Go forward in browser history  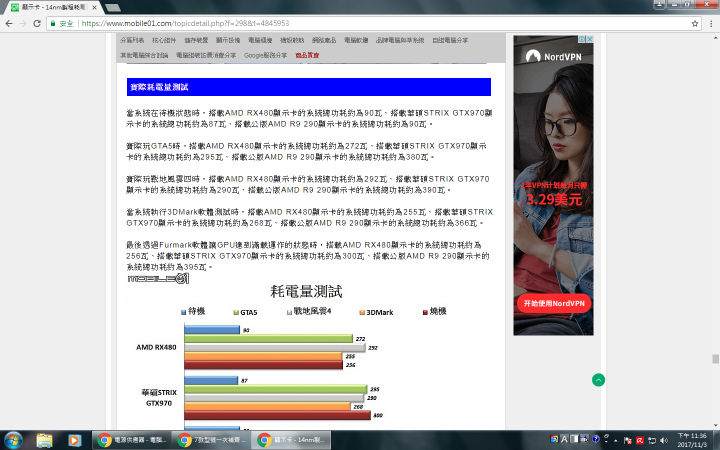pyautogui.click(x=23, y=23)
